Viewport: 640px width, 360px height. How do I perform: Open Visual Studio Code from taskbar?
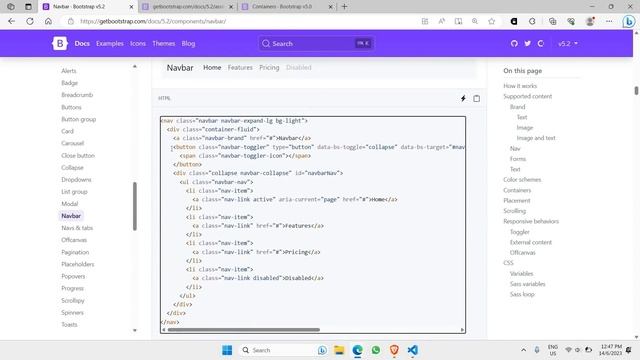[x=413, y=350]
